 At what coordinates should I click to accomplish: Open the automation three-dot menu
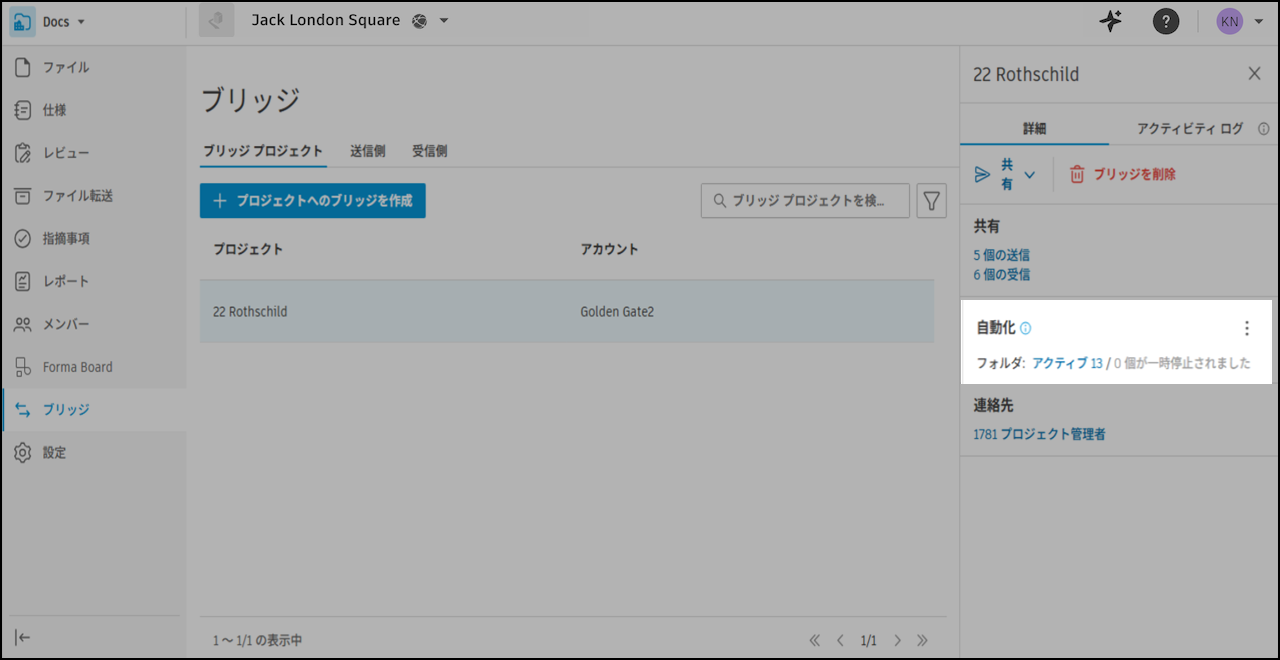[1246, 328]
